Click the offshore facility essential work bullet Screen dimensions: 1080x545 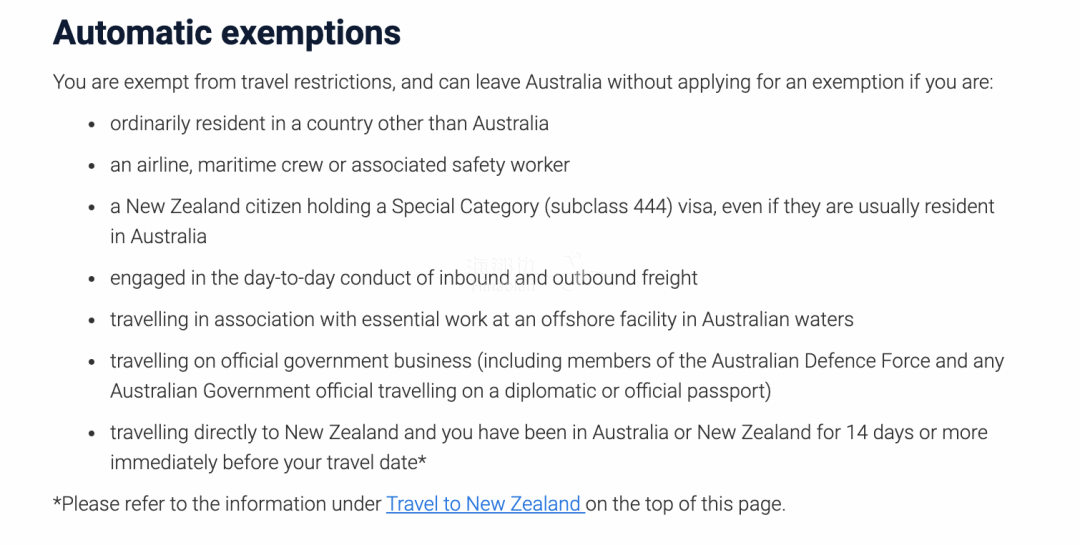[481, 319]
